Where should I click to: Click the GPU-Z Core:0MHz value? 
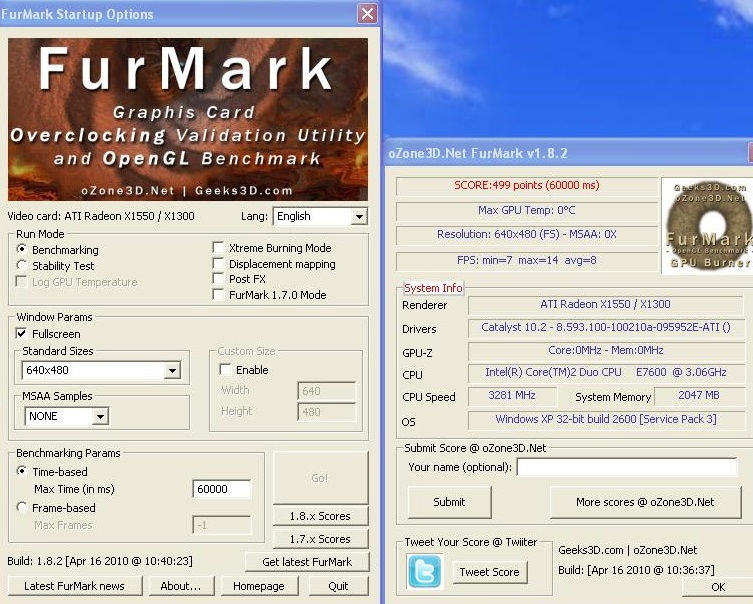[605, 350]
